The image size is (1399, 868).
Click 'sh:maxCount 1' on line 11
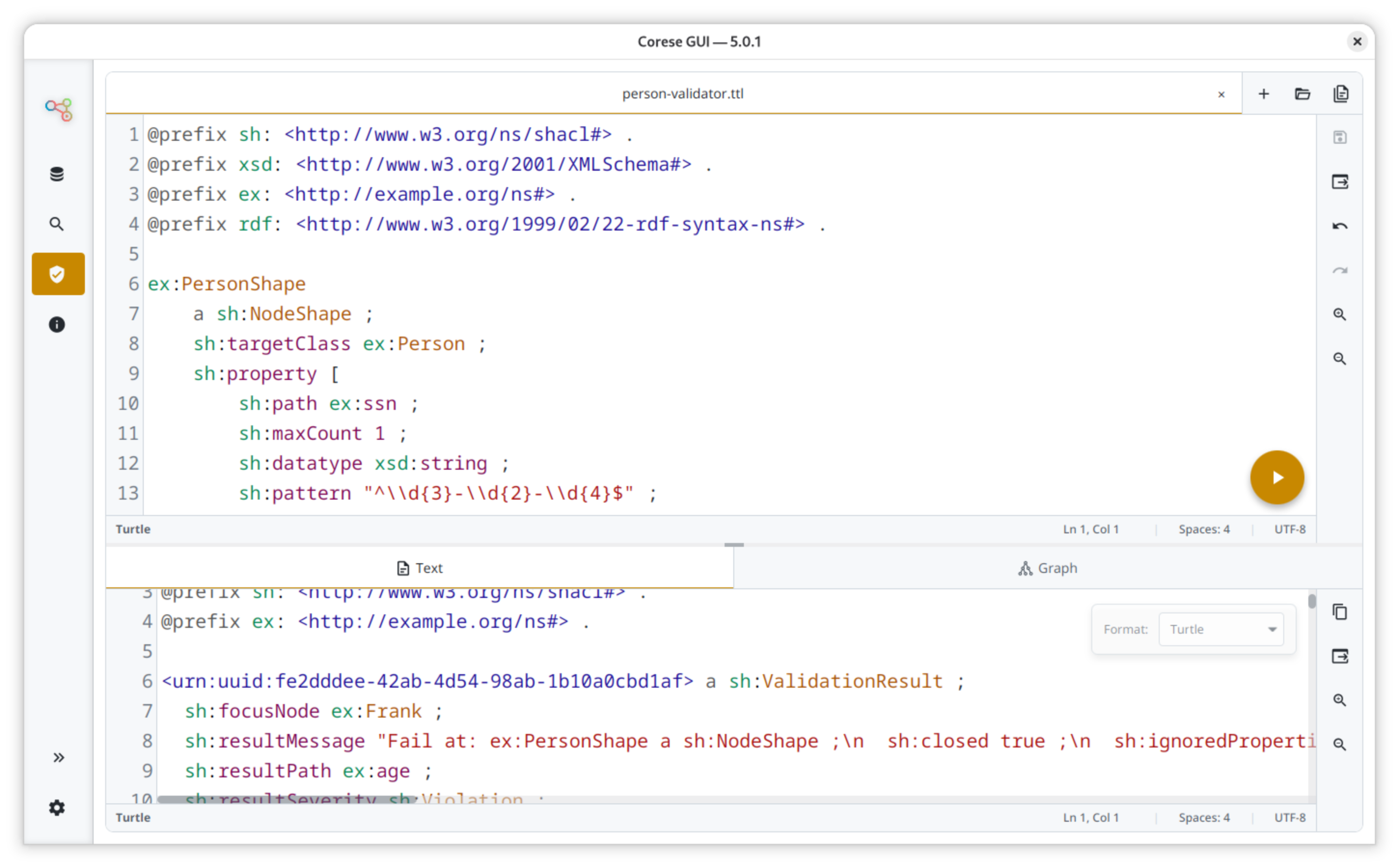pos(312,433)
